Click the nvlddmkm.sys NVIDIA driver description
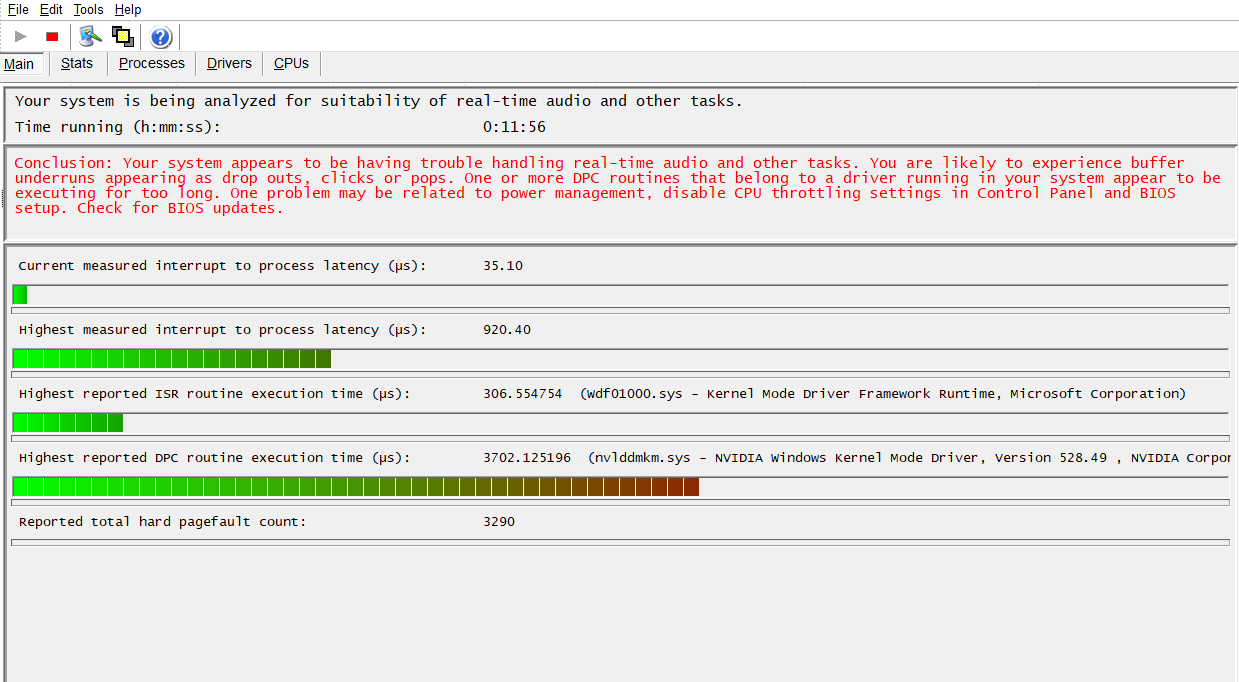The height and width of the screenshot is (682, 1239). coord(910,458)
